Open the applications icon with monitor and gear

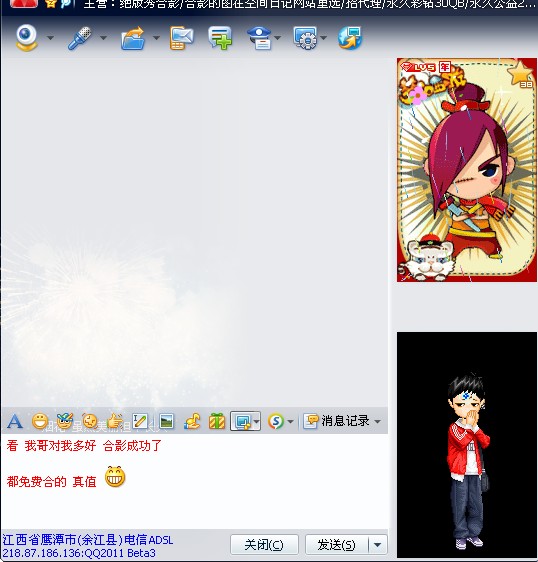click(x=305, y=38)
